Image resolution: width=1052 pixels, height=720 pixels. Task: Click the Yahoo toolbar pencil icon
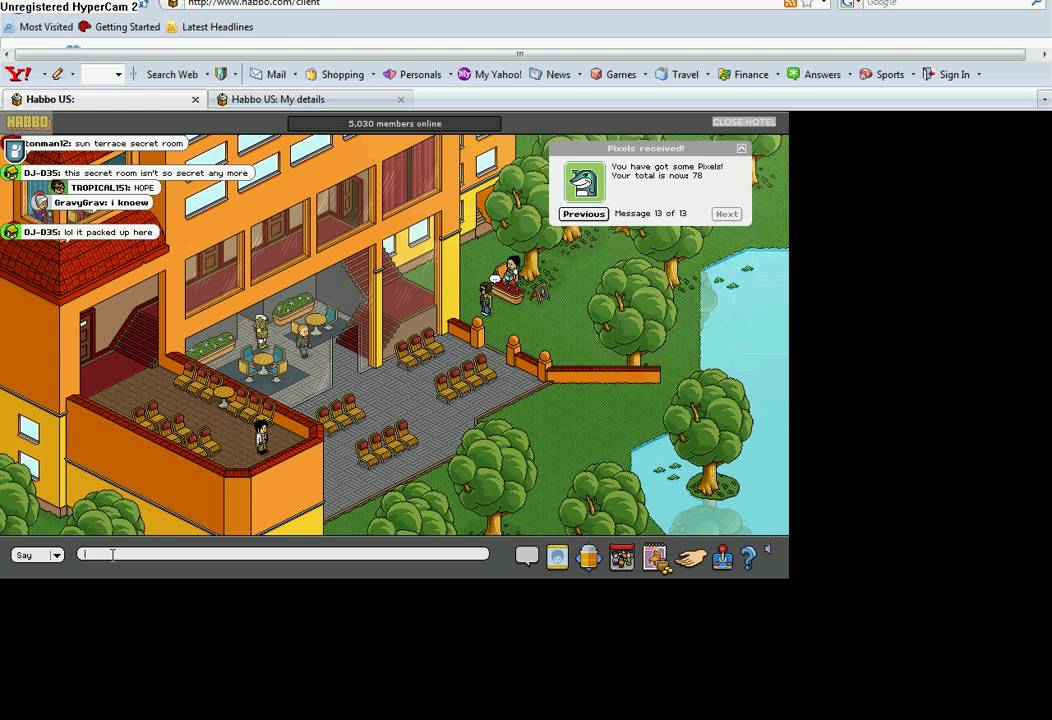[58, 74]
